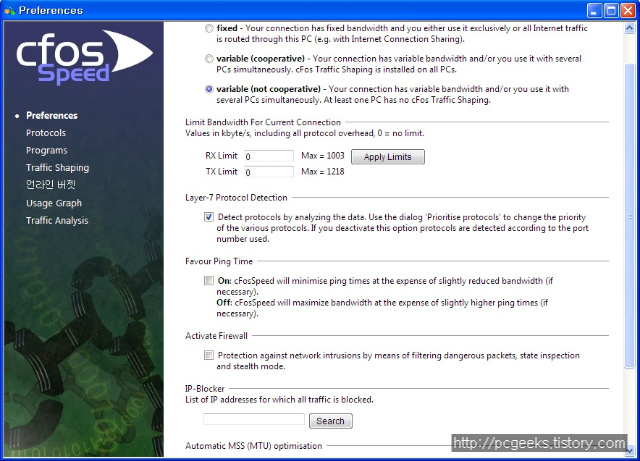Click the Preferences title bar app icon
640x461 pixels.
(9, 10)
